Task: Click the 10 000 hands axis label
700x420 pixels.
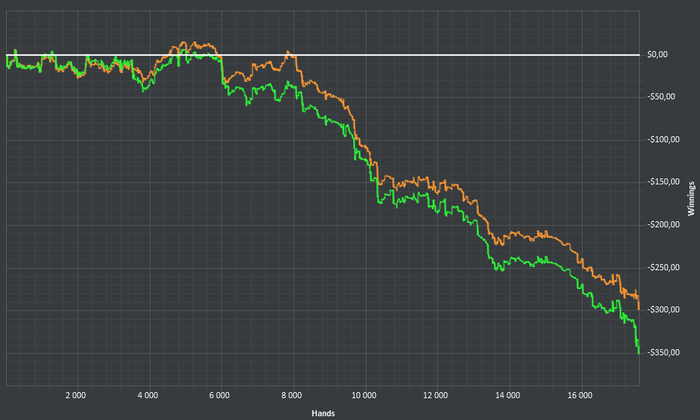Action: tap(364, 395)
